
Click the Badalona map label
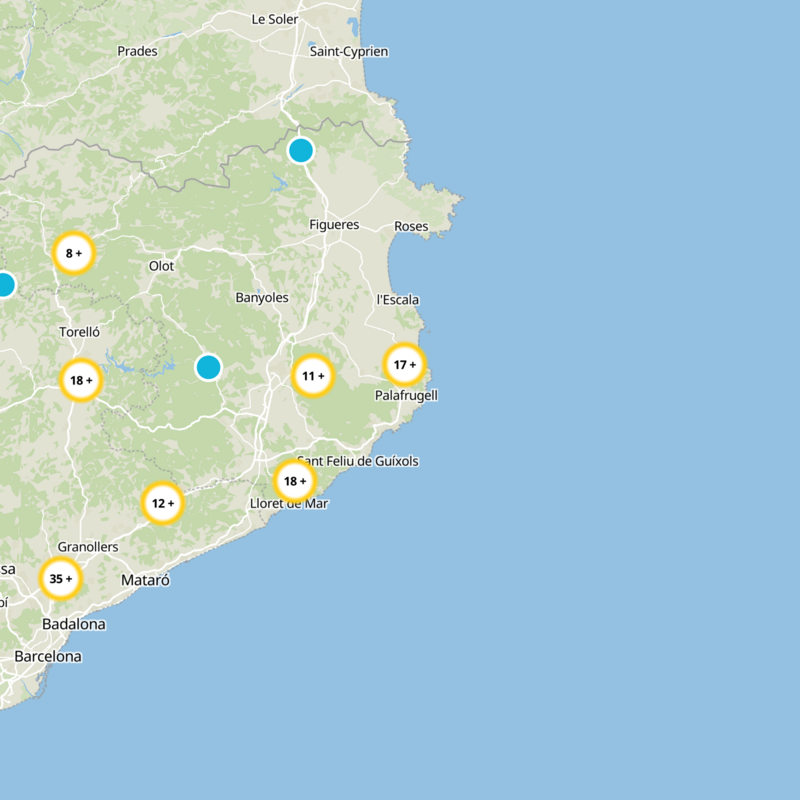click(74, 624)
